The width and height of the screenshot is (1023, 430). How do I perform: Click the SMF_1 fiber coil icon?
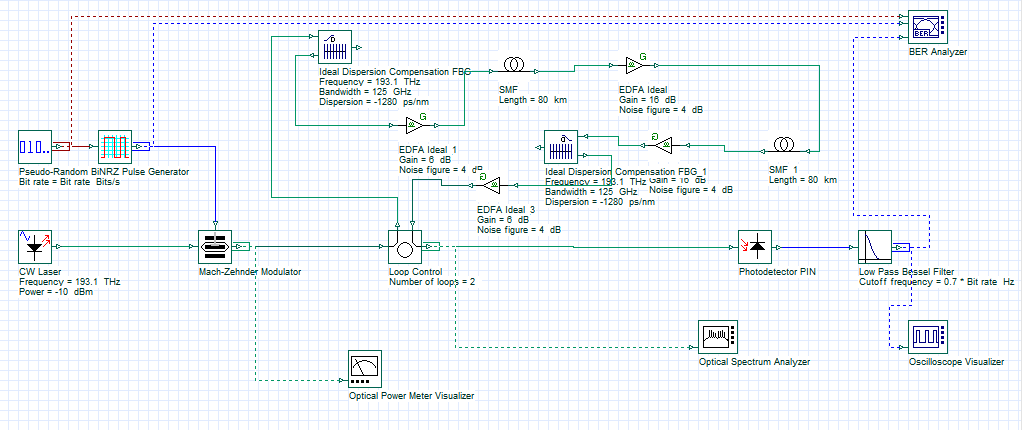[x=784, y=144]
